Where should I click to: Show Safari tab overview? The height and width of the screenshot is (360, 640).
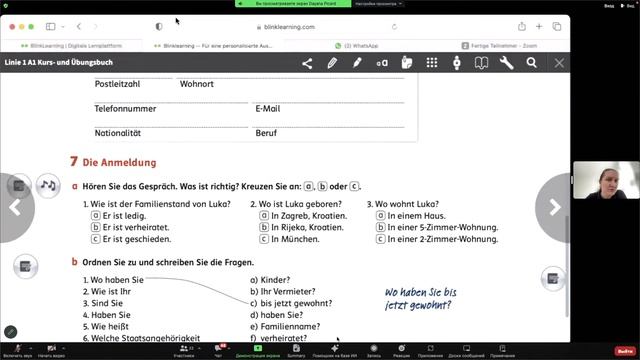557,27
